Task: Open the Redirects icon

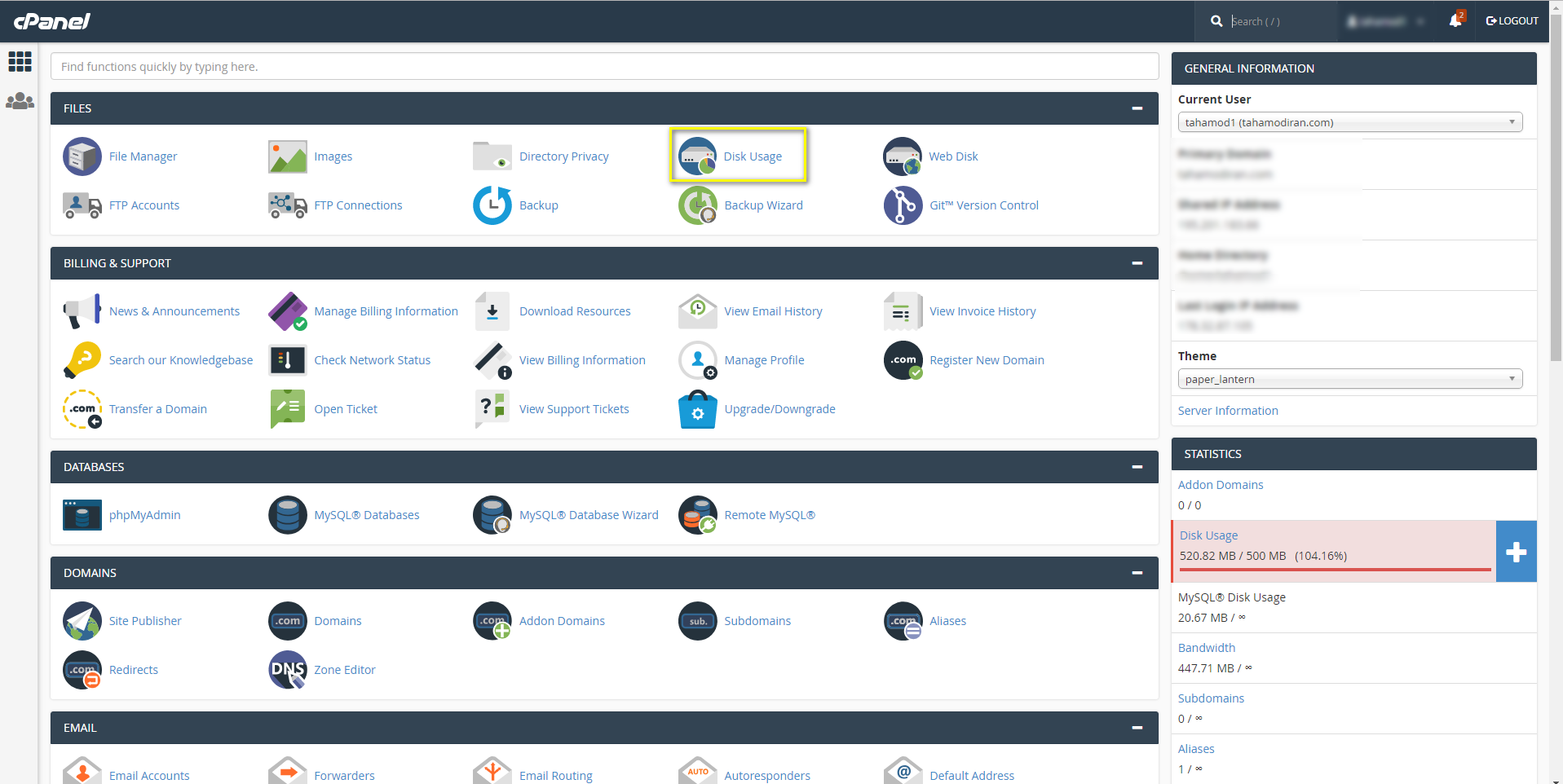Action: pos(82,670)
